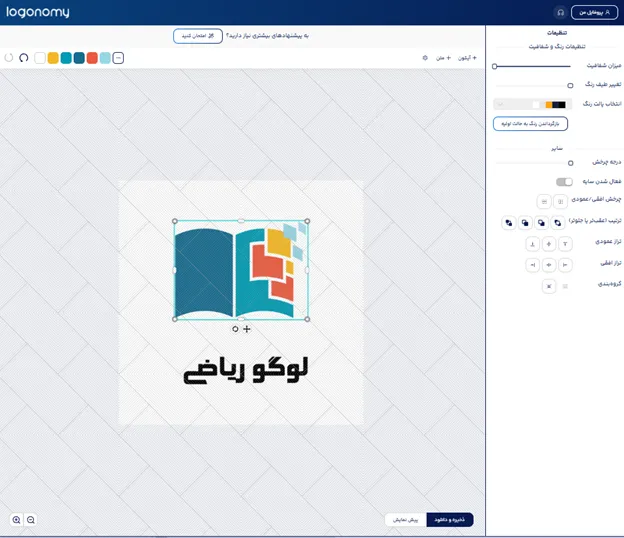Click the horizontal flip icon
The image size is (624, 538).
tap(560, 202)
